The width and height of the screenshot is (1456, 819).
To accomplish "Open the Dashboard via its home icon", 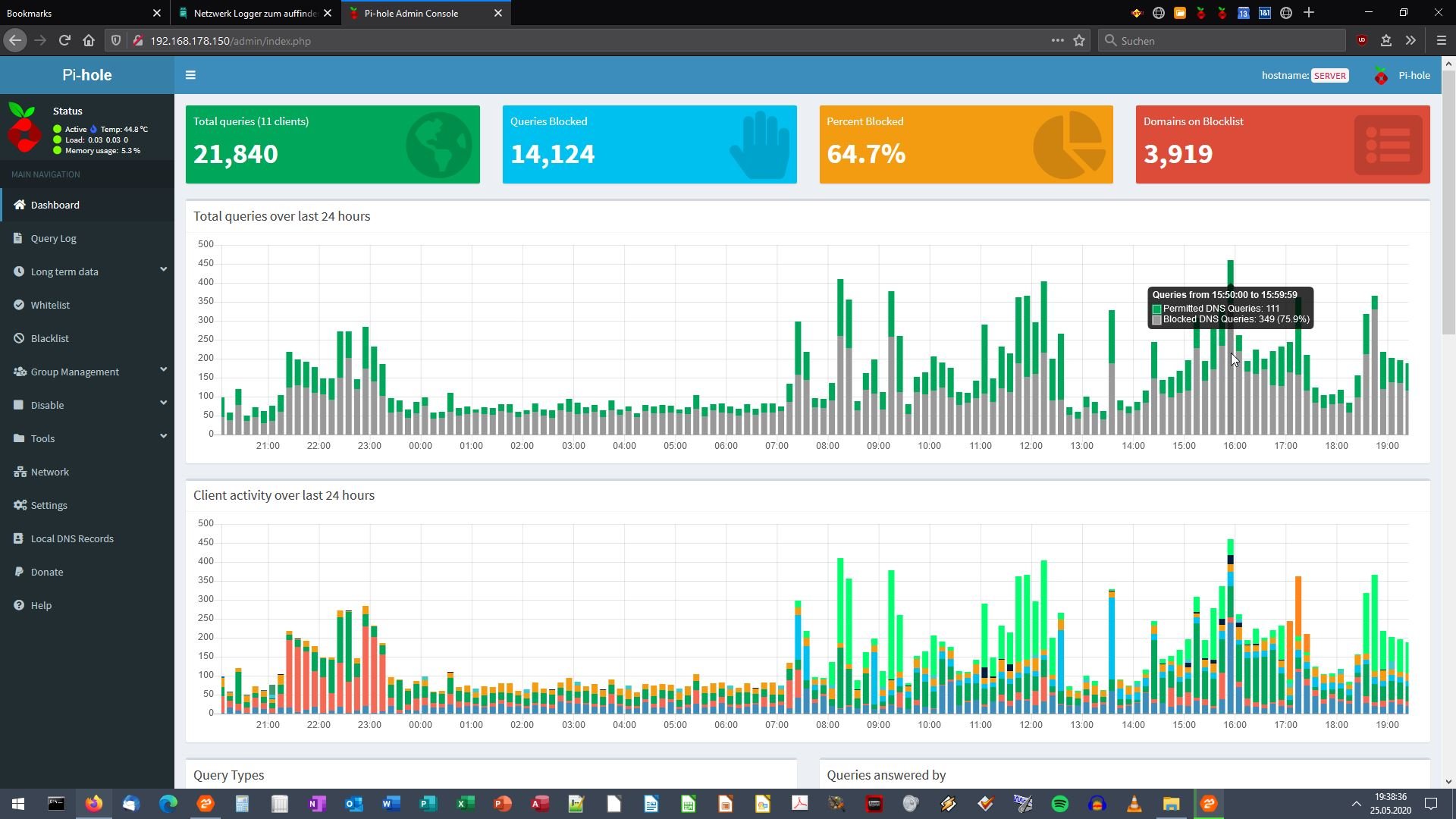I will click(x=20, y=205).
